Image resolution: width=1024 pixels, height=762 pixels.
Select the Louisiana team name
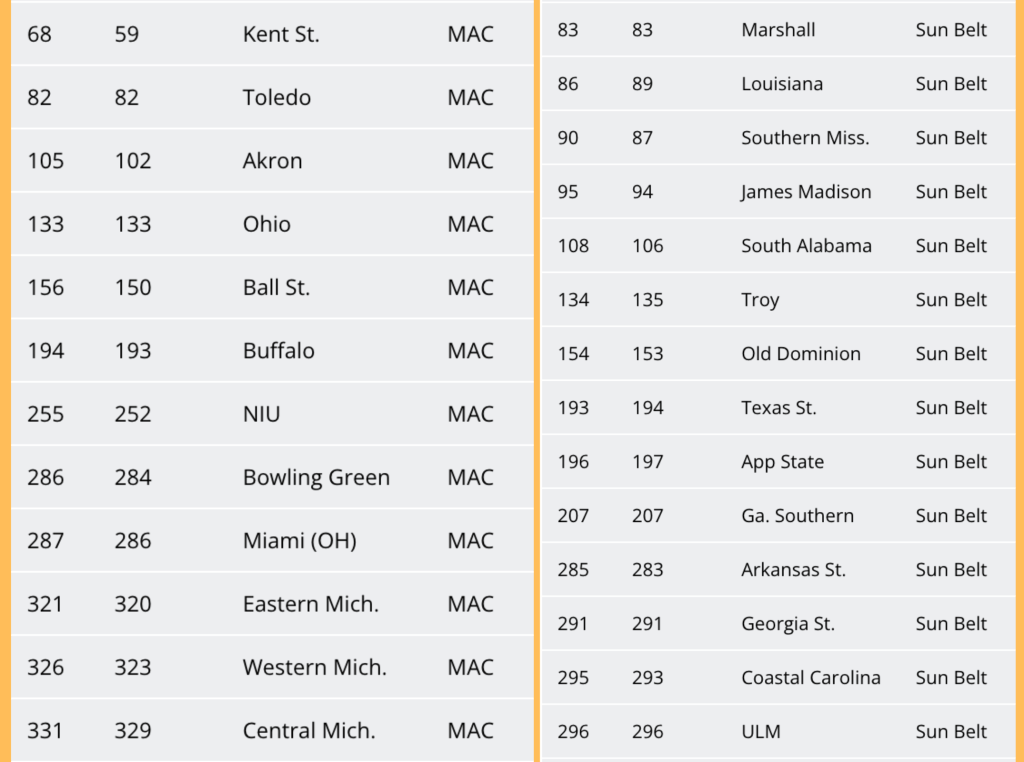pos(782,84)
